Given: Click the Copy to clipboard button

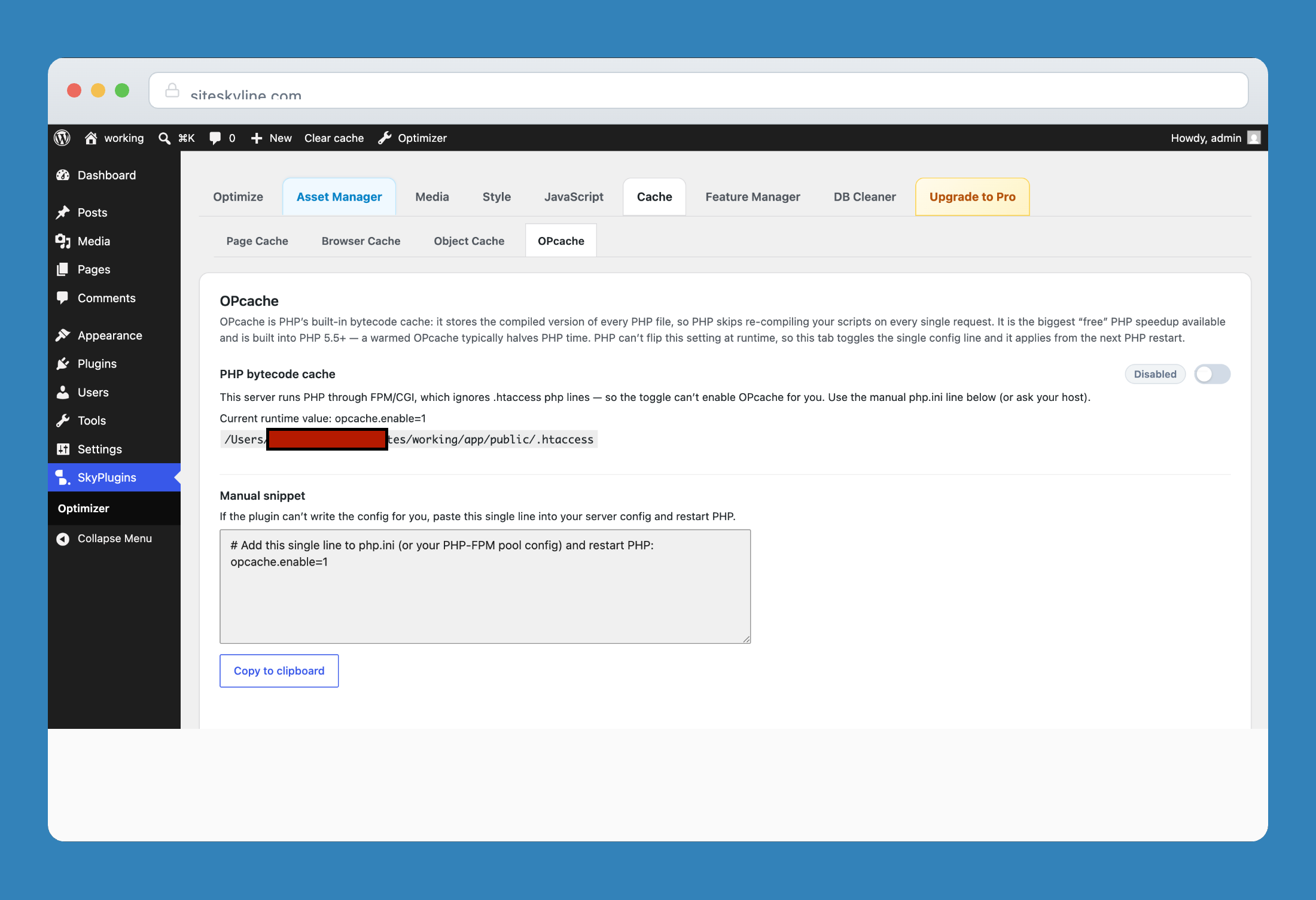Looking at the screenshot, I should pos(279,671).
